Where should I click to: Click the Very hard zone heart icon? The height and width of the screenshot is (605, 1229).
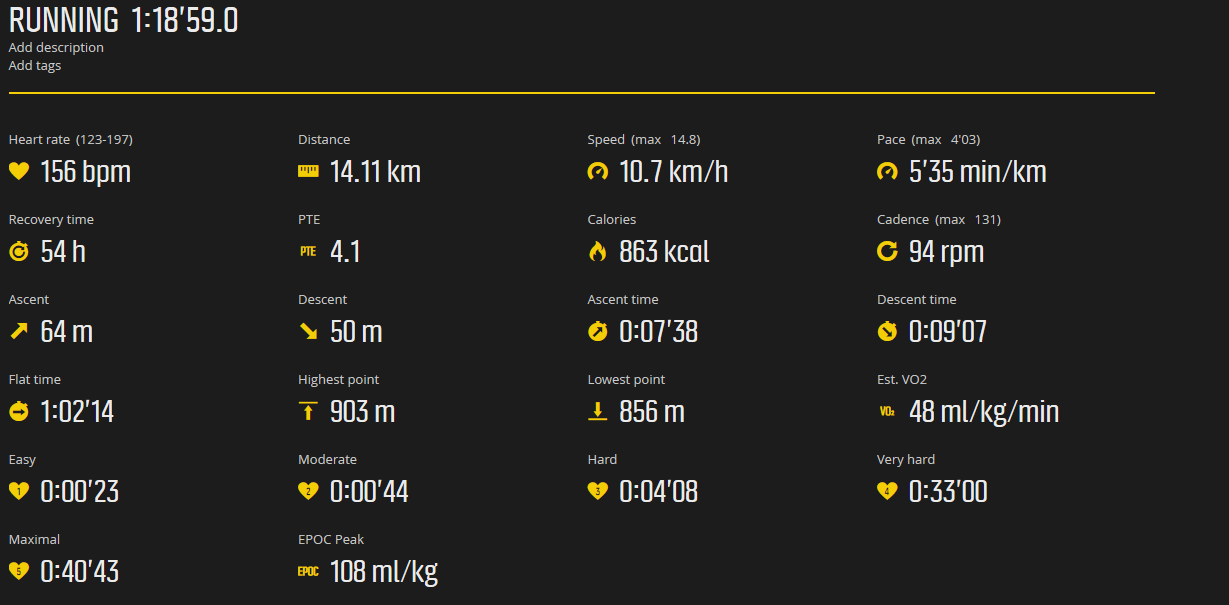point(887,491)
